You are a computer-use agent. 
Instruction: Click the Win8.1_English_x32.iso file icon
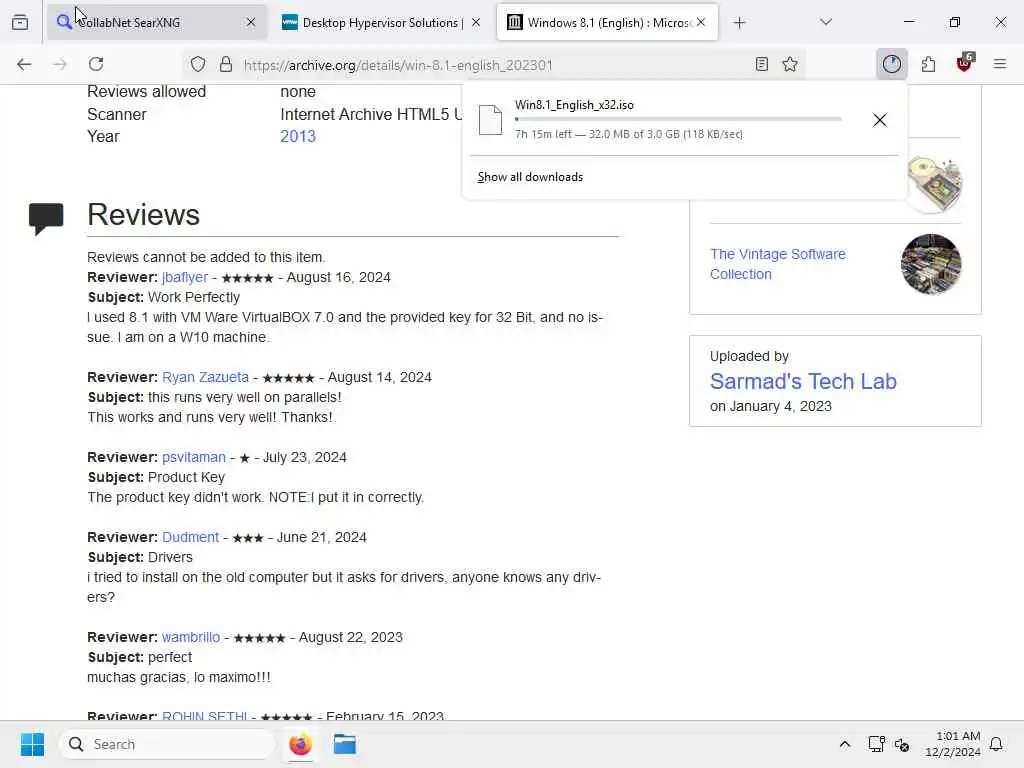tap(490, 120)
